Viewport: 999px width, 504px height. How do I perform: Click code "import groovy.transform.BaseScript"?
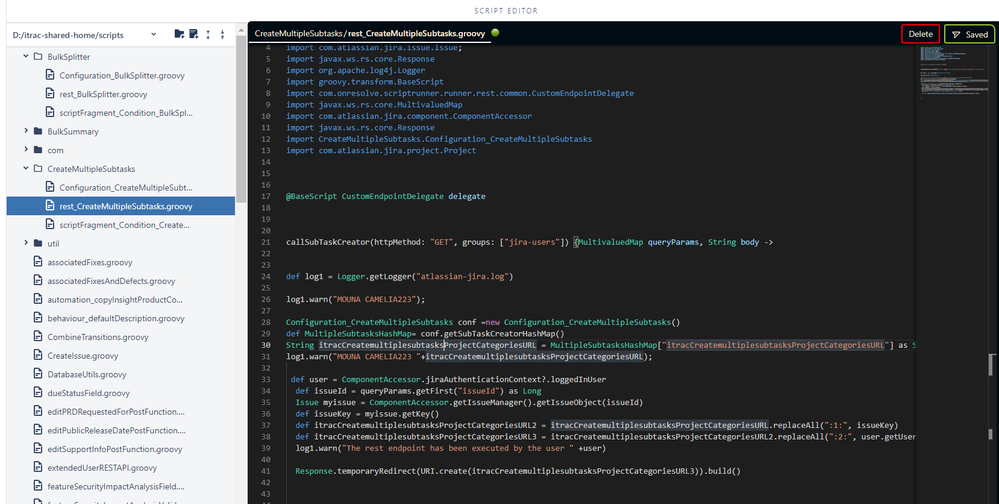(365, 82)
